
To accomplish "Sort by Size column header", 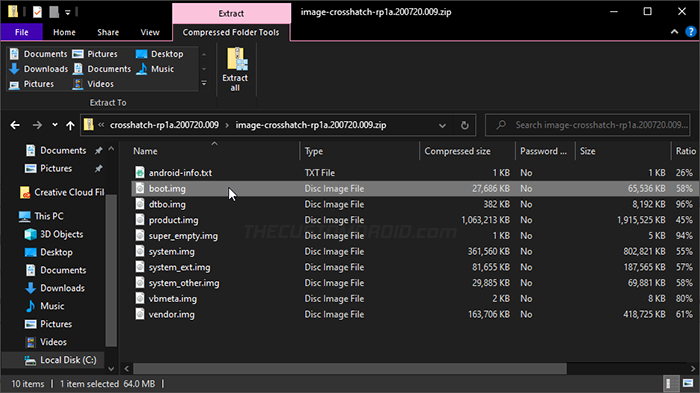I will pos(622,151).
